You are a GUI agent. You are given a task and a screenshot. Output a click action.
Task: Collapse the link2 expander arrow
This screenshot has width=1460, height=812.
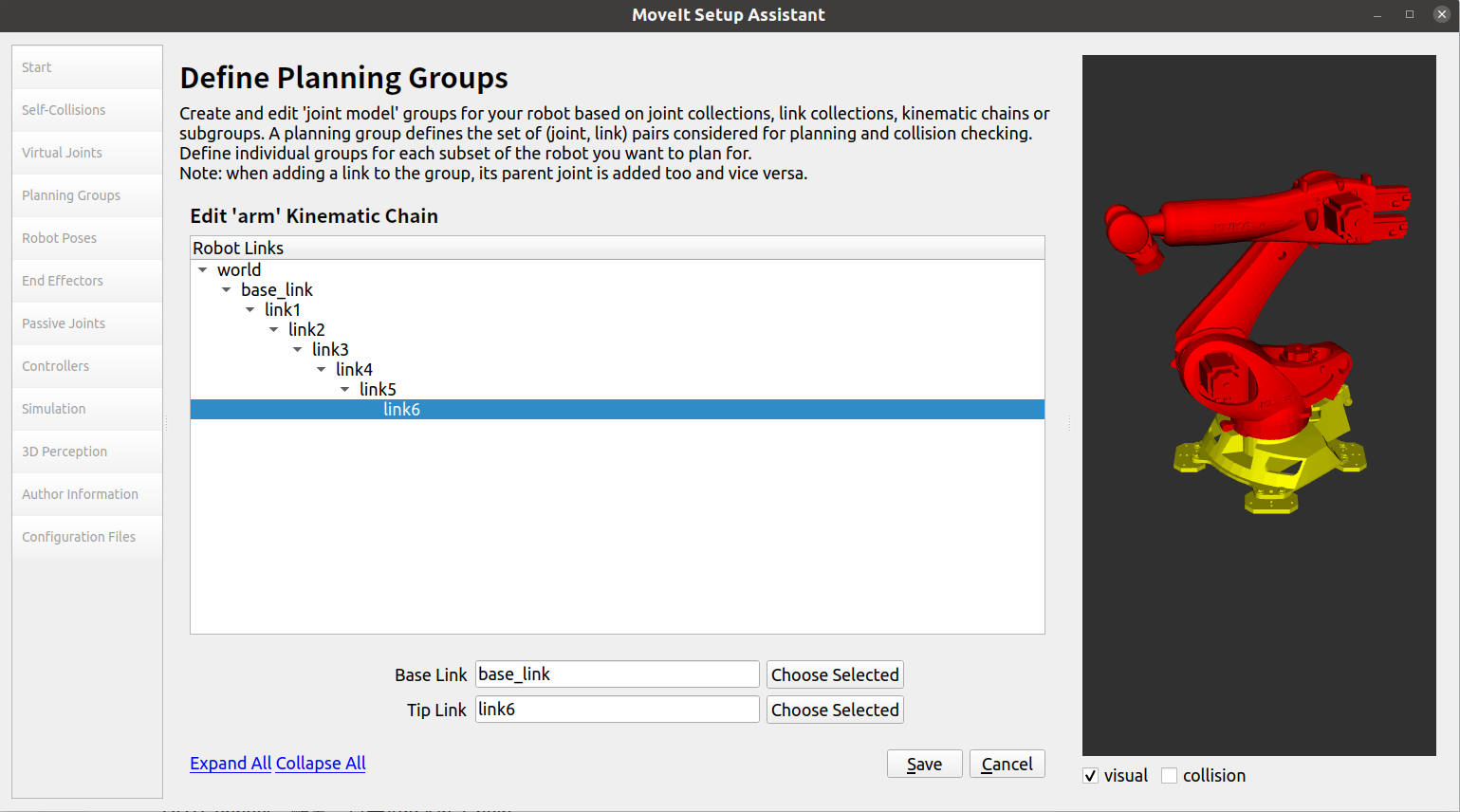(x=273, y=330)
